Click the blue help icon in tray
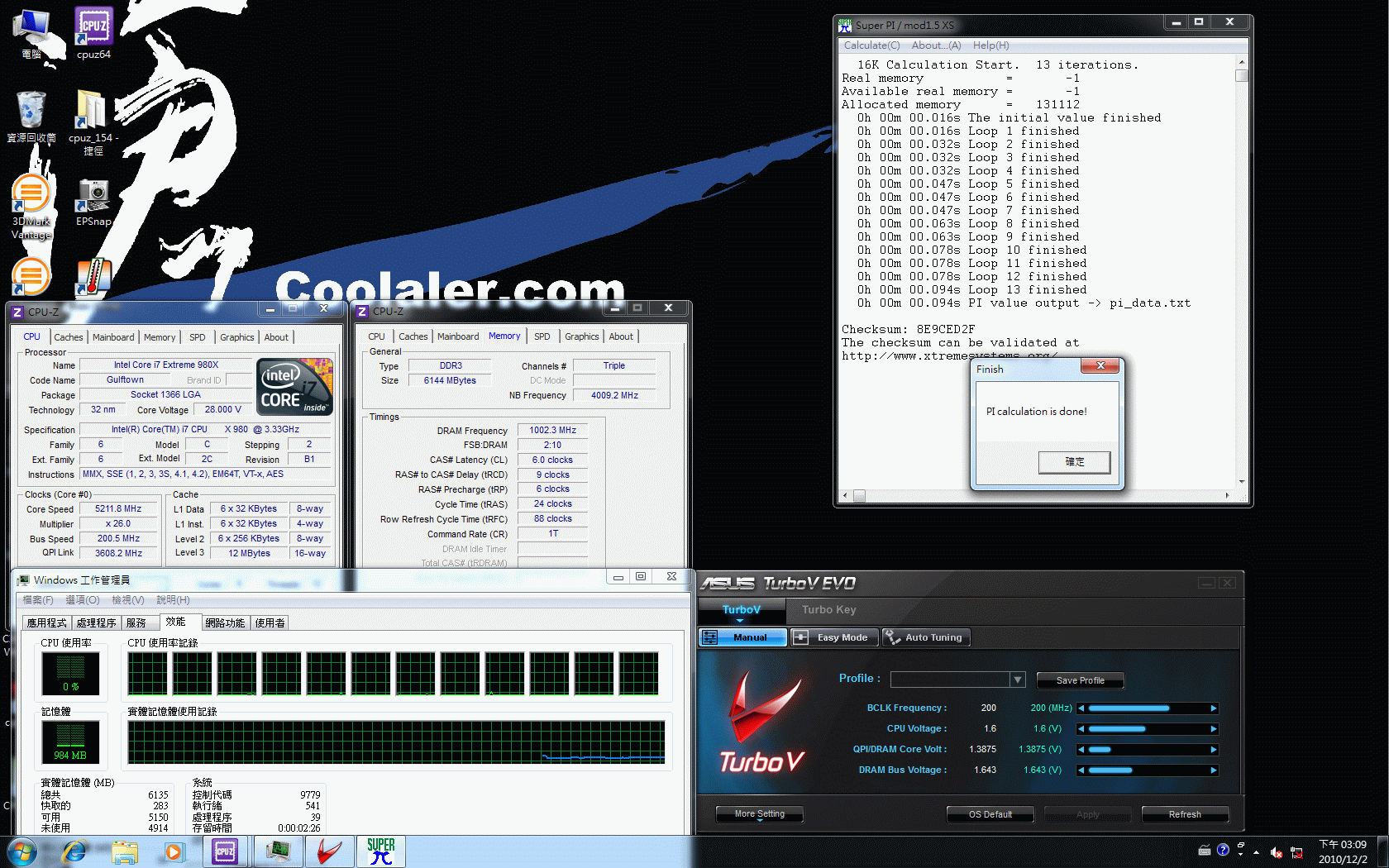This screenshot has width=1389, height=868. pyautogui.click(x=1223, y=850)
